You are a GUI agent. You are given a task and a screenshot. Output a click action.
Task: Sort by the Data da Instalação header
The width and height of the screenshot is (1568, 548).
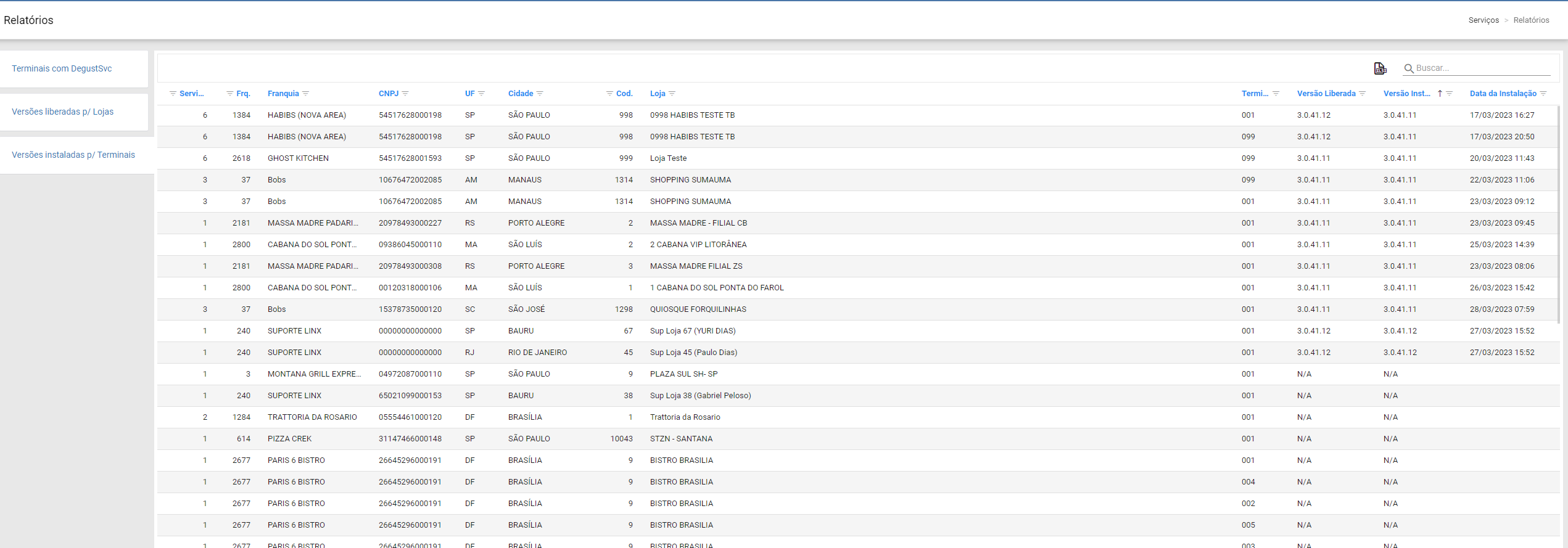(x=1503, y=94)
